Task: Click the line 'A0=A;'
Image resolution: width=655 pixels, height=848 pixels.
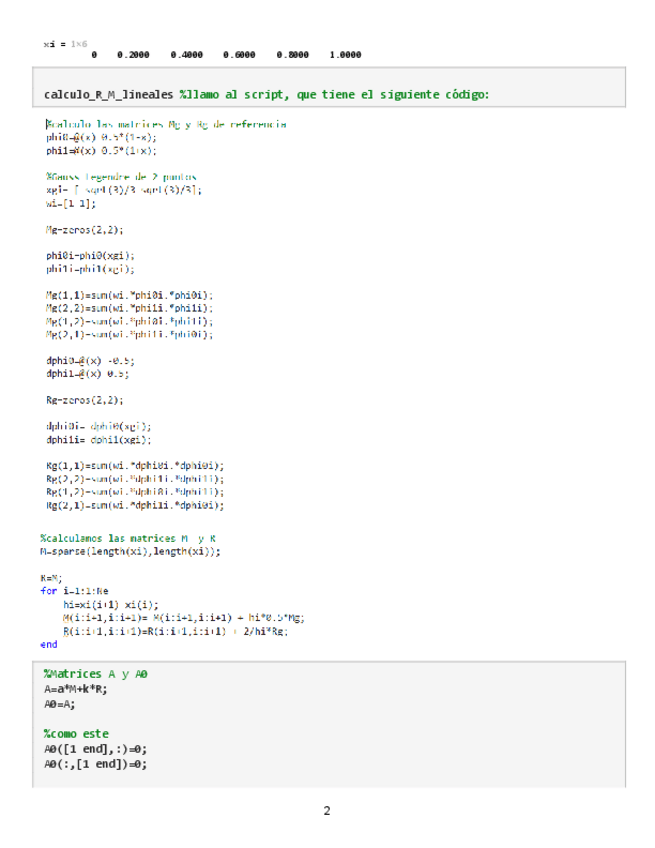Action: (x=60, y=704)
